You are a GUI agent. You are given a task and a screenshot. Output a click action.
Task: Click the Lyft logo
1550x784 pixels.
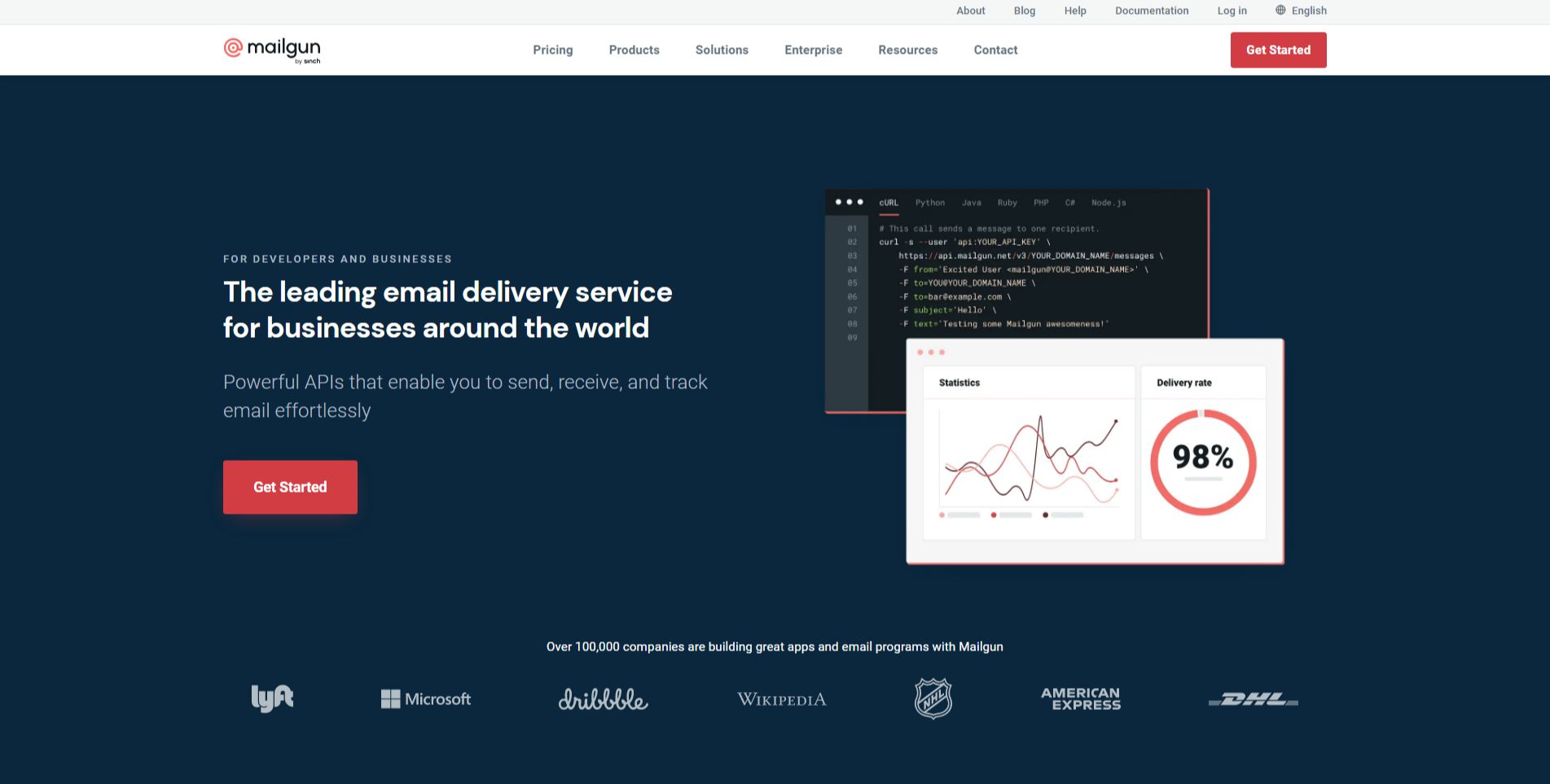272,699
